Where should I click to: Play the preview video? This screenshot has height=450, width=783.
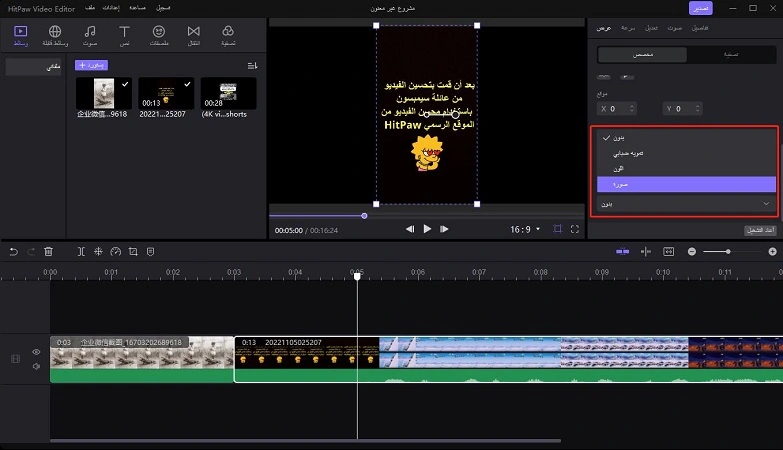click(427, 229)
